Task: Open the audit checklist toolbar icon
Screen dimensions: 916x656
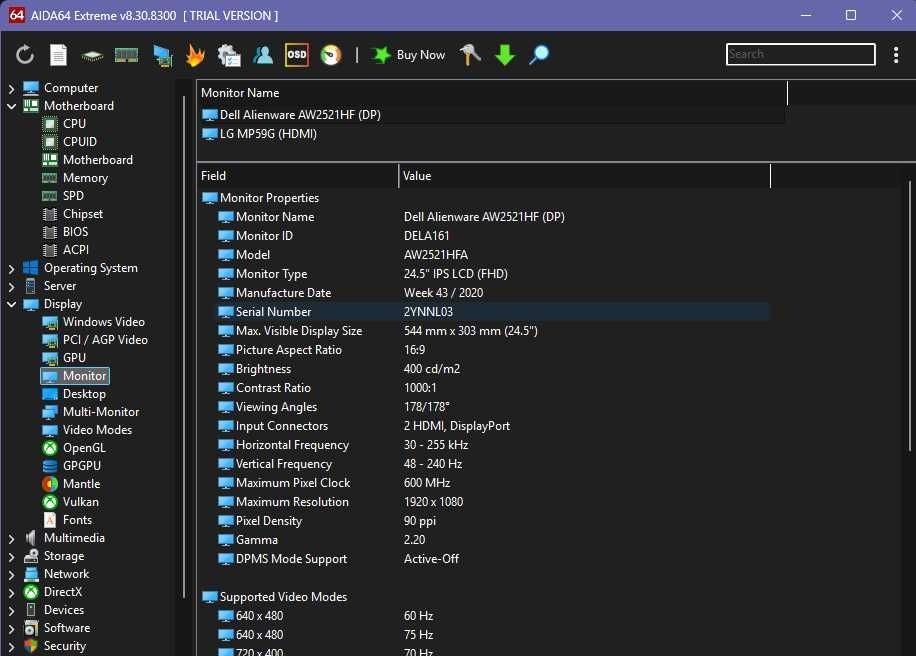Action: [x=229, y=55]
